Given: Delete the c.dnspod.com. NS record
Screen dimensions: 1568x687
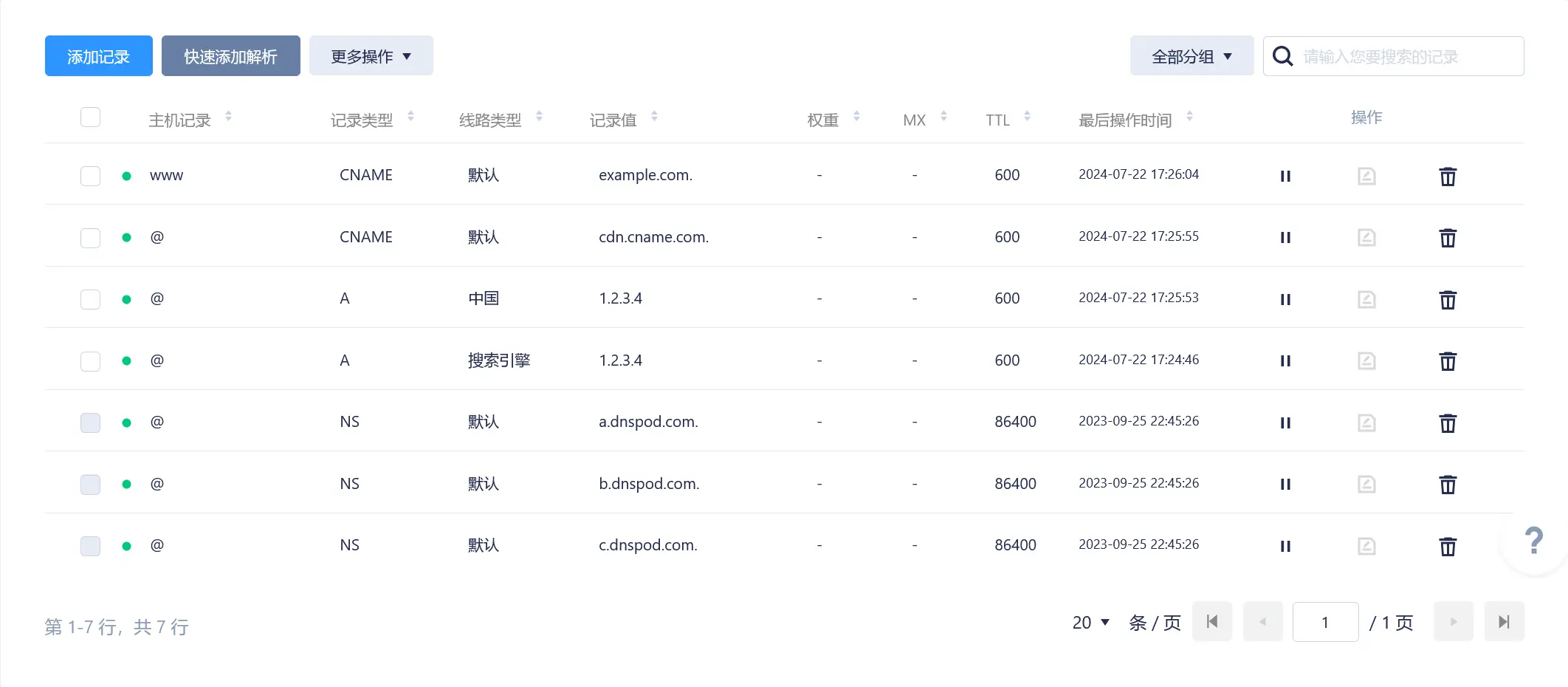Looking at the screenshot, I should pos(1448,547).
